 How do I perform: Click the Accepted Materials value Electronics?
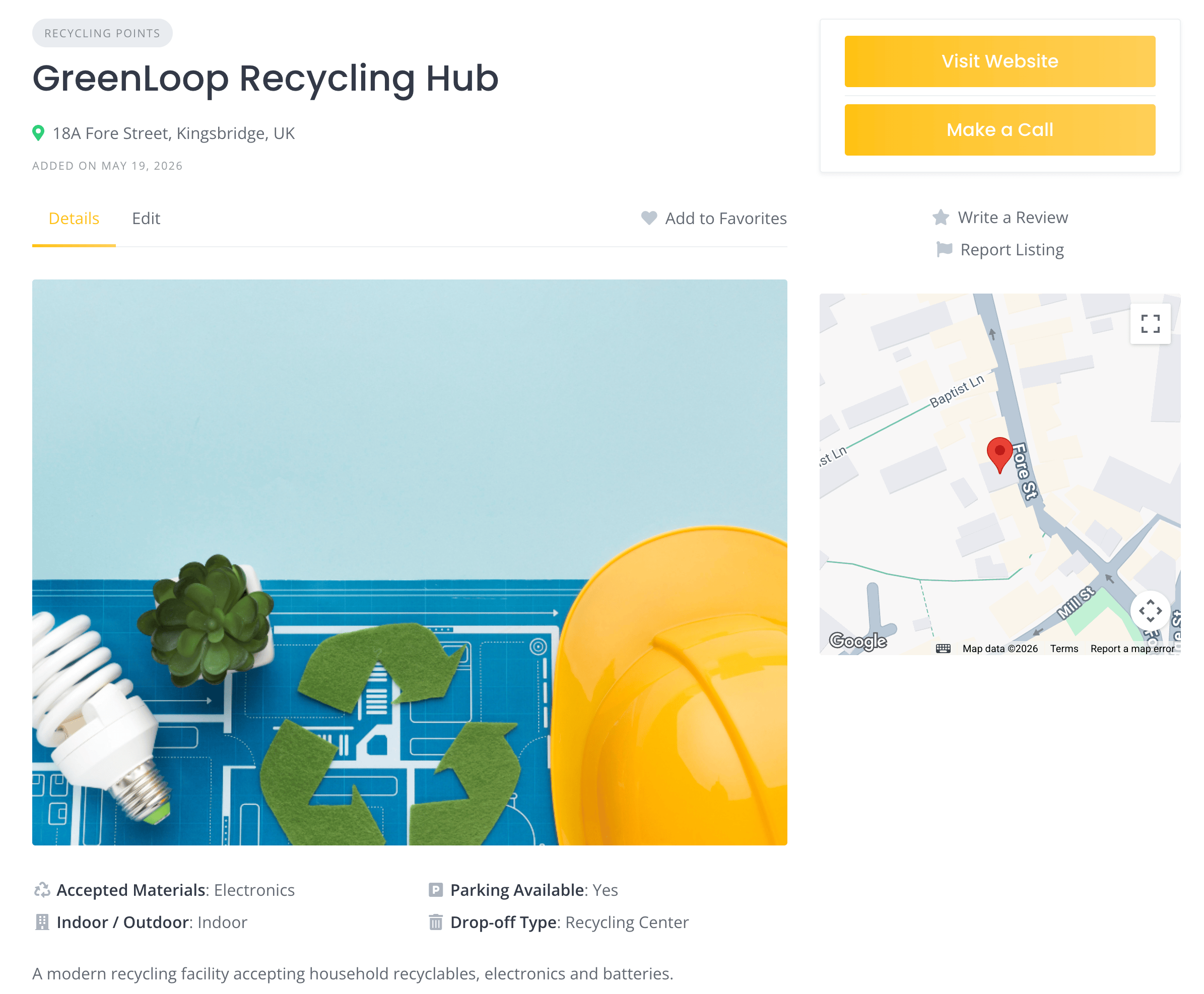click(x=254, y=890)
